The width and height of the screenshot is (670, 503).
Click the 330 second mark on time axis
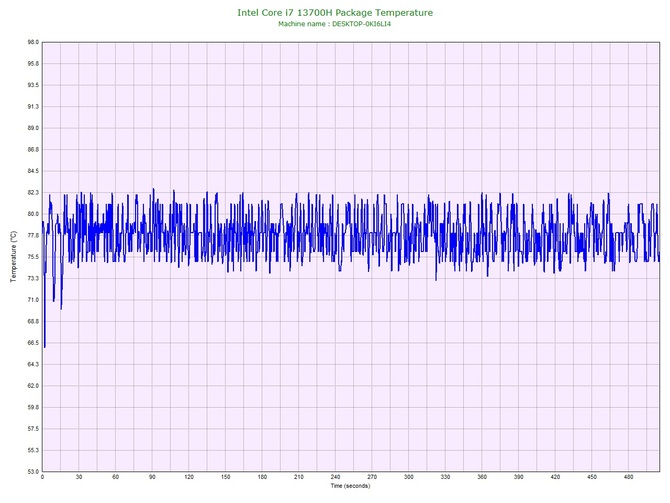point(445,477)
